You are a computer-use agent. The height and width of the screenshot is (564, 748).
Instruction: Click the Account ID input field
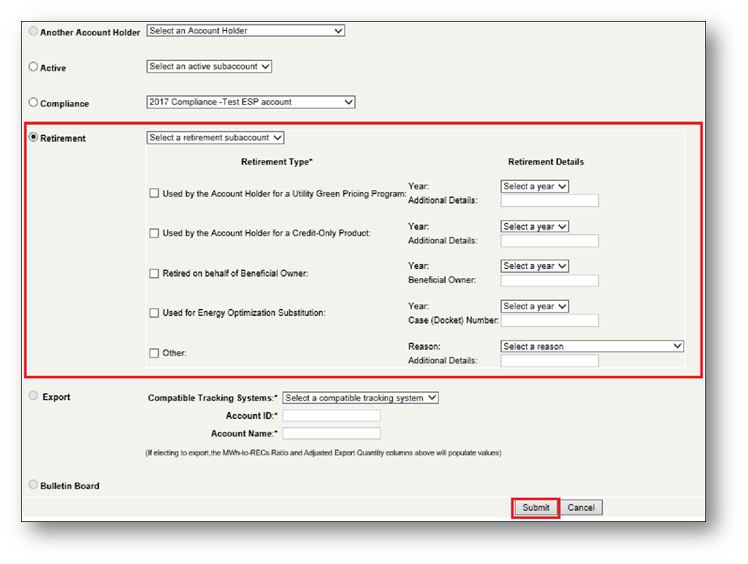(332, 416)
